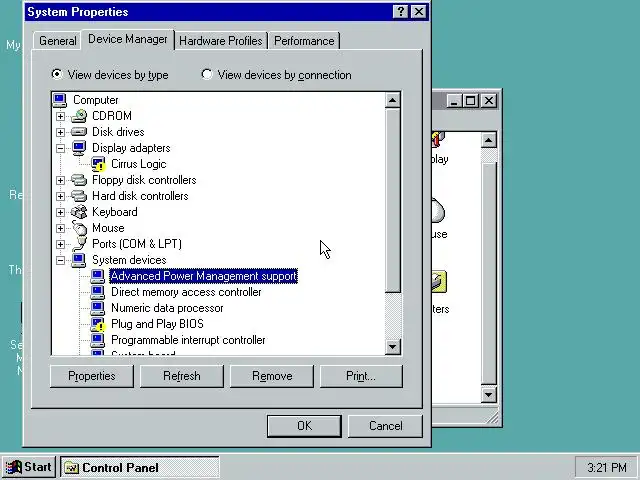Click the CDROM drive icon
The width and height of the screenshot is (640, 480).
tap(79, 116)
